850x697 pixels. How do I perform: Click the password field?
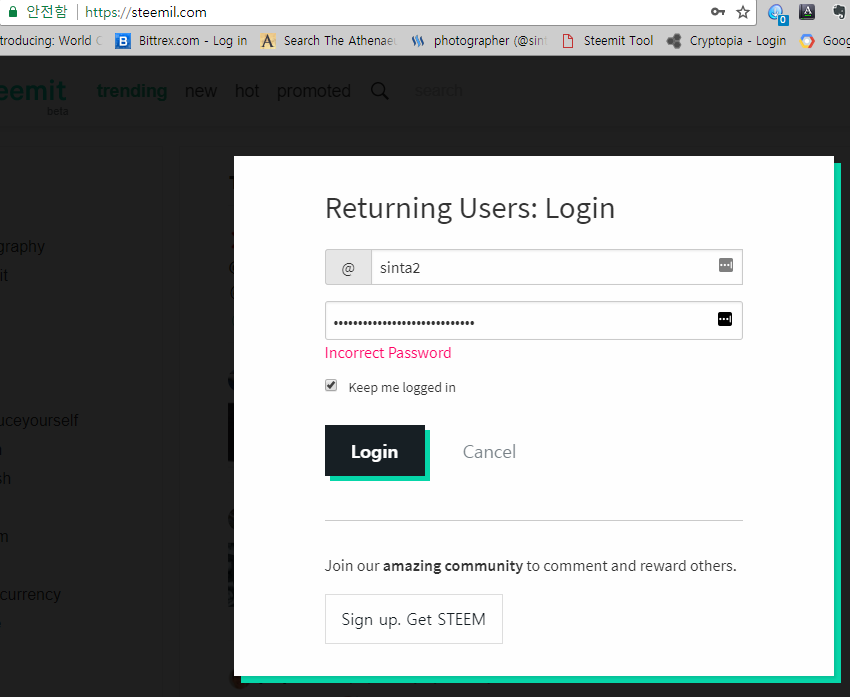533,321
